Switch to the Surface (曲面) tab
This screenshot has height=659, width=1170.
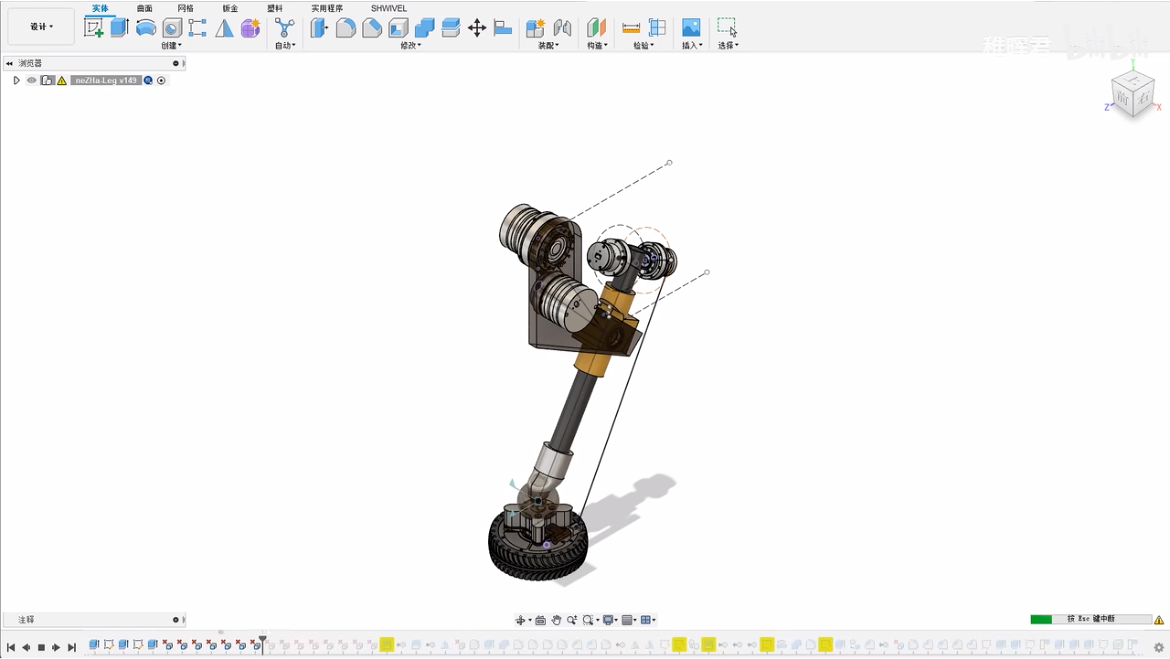[x=144, y=8]
